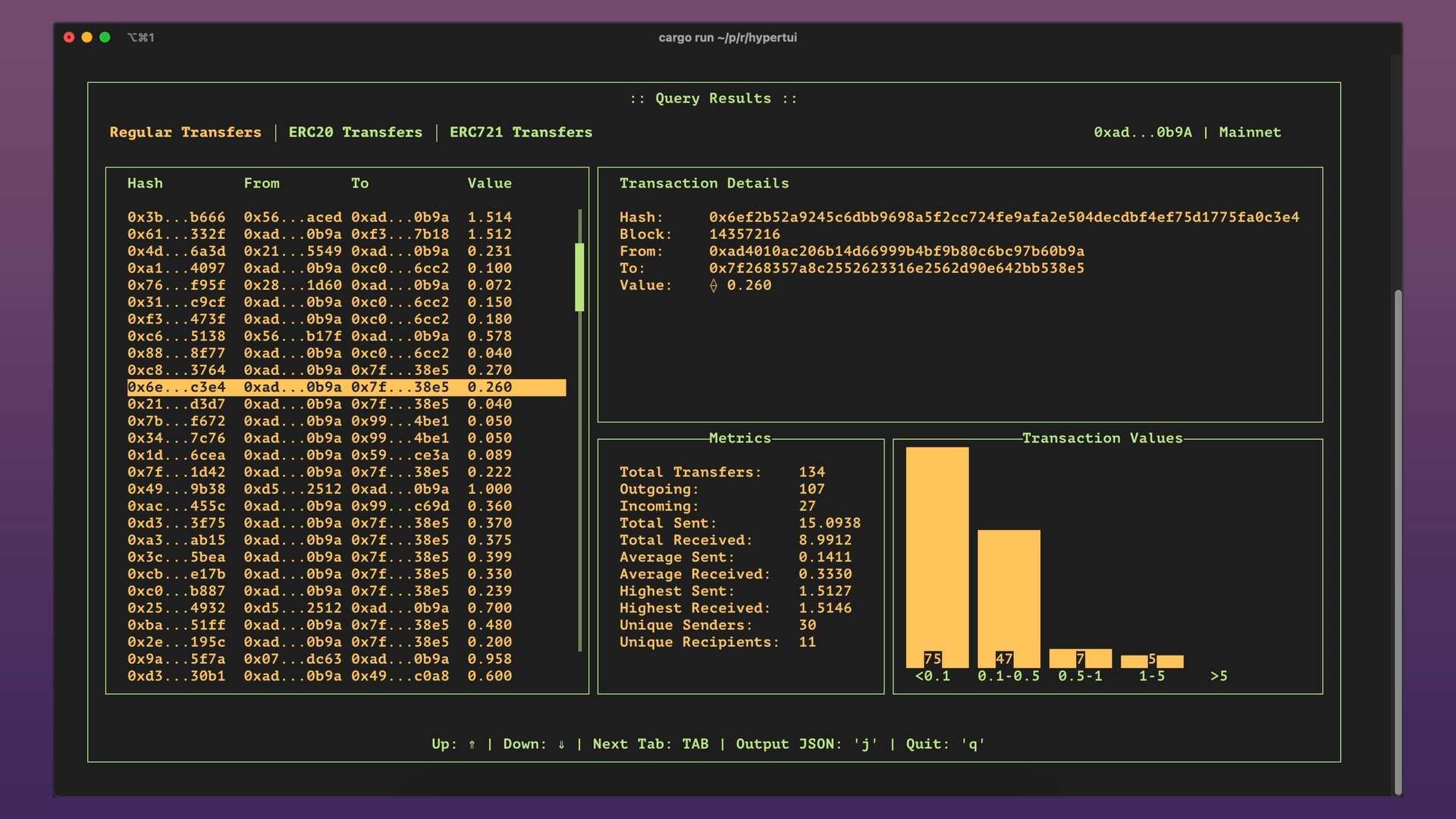This screenshot has height=819, width=1456.
Task: Select the row with hash 0xc8...3764
Action: [347, 370]
